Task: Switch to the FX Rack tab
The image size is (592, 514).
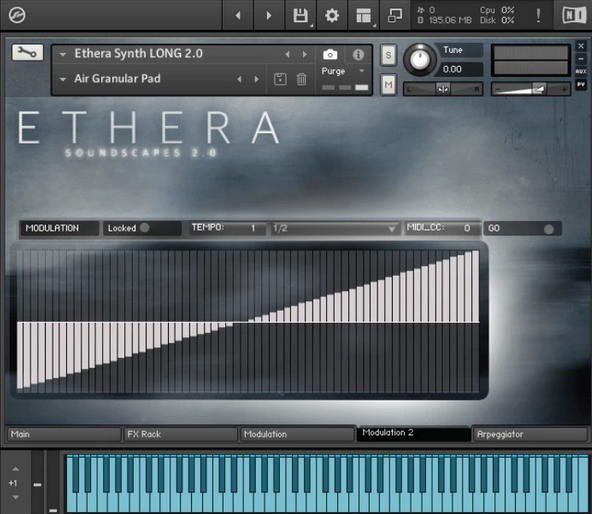Action: [180, 434]
